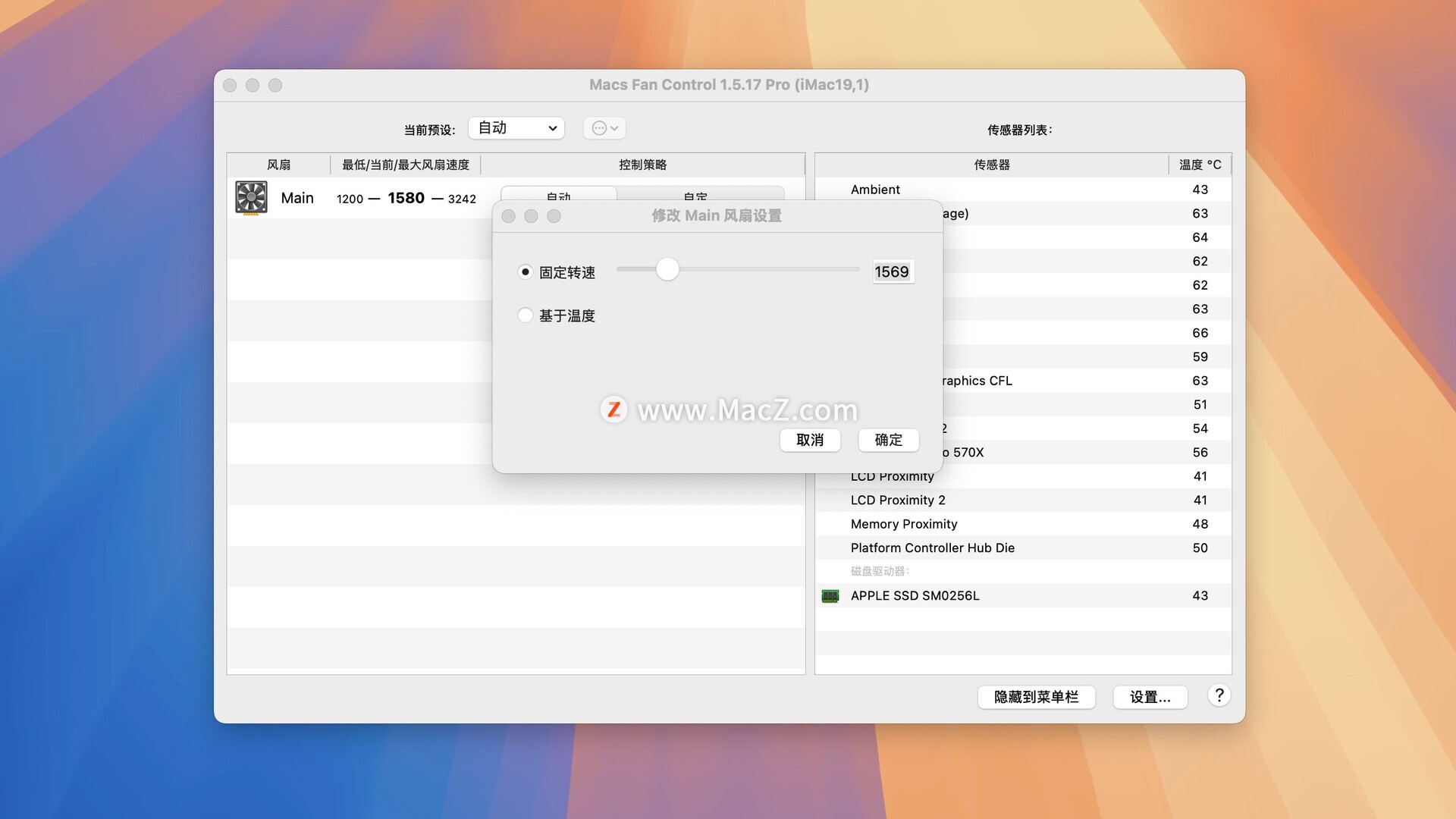The width and height of the screenshot is (1456, 819).
Task: Click the 最低/当前/最大风扇速度 column header
Action: tap(406, 165)
